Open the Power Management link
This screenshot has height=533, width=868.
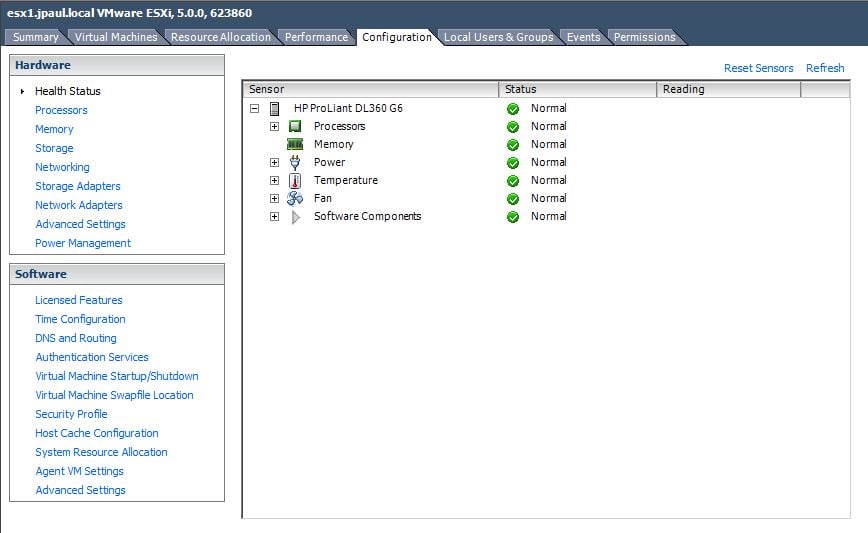pos(82,243)
